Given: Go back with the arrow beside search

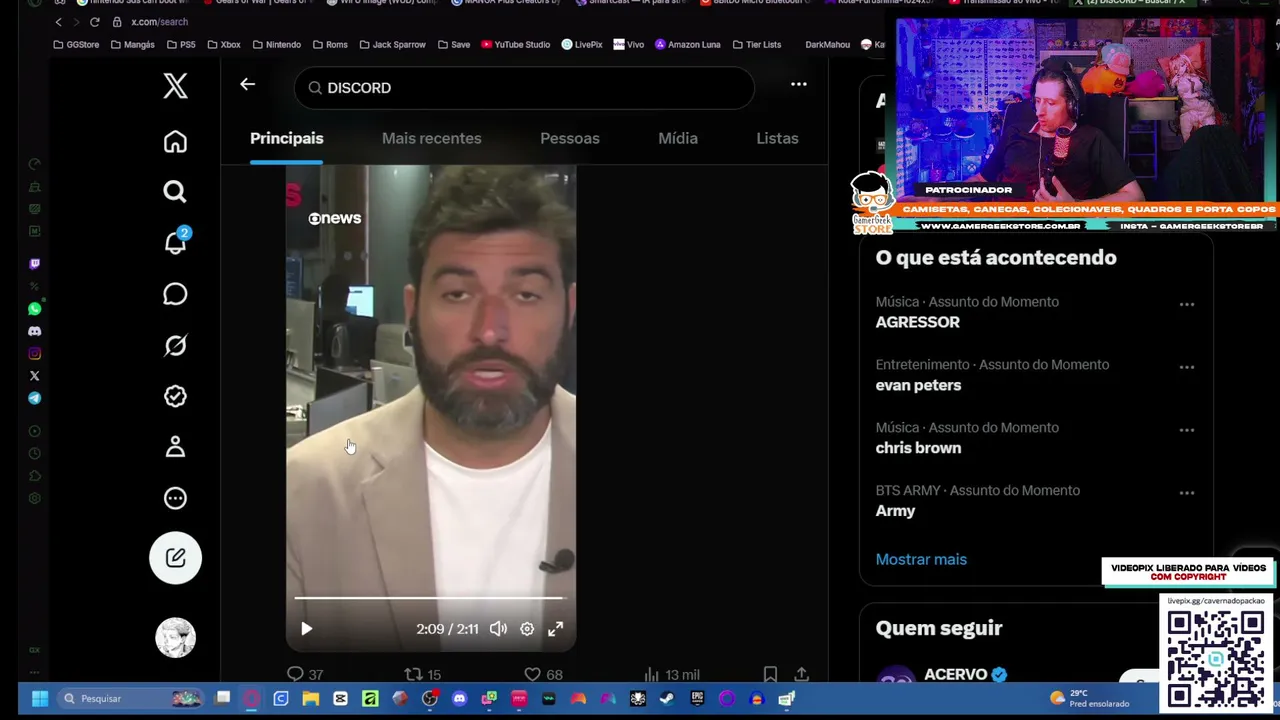Looking at the screenshot, I should 247,85.
